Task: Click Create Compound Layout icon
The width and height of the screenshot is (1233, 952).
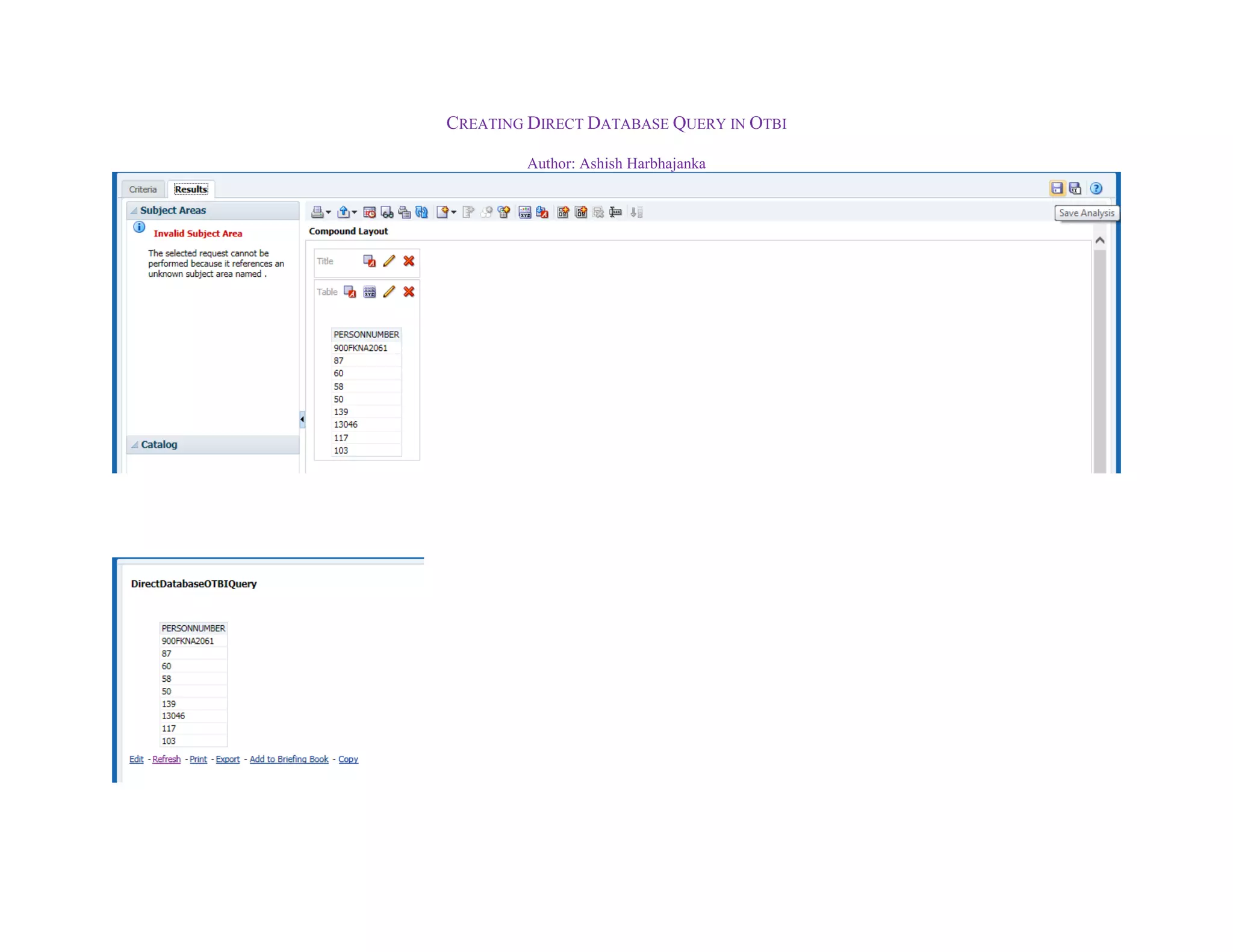Action: (563, 212)
